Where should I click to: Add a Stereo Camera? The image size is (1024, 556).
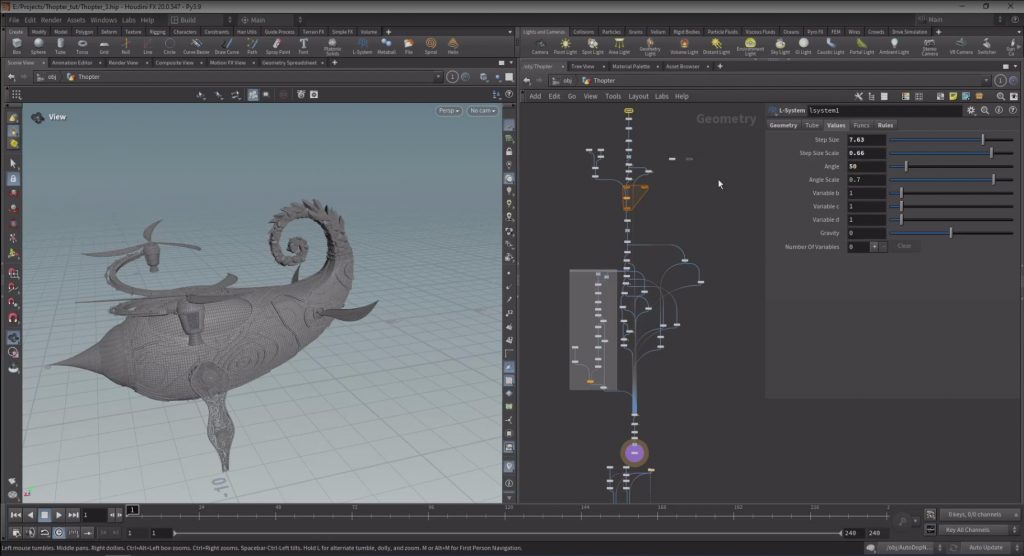click(929, 47)
